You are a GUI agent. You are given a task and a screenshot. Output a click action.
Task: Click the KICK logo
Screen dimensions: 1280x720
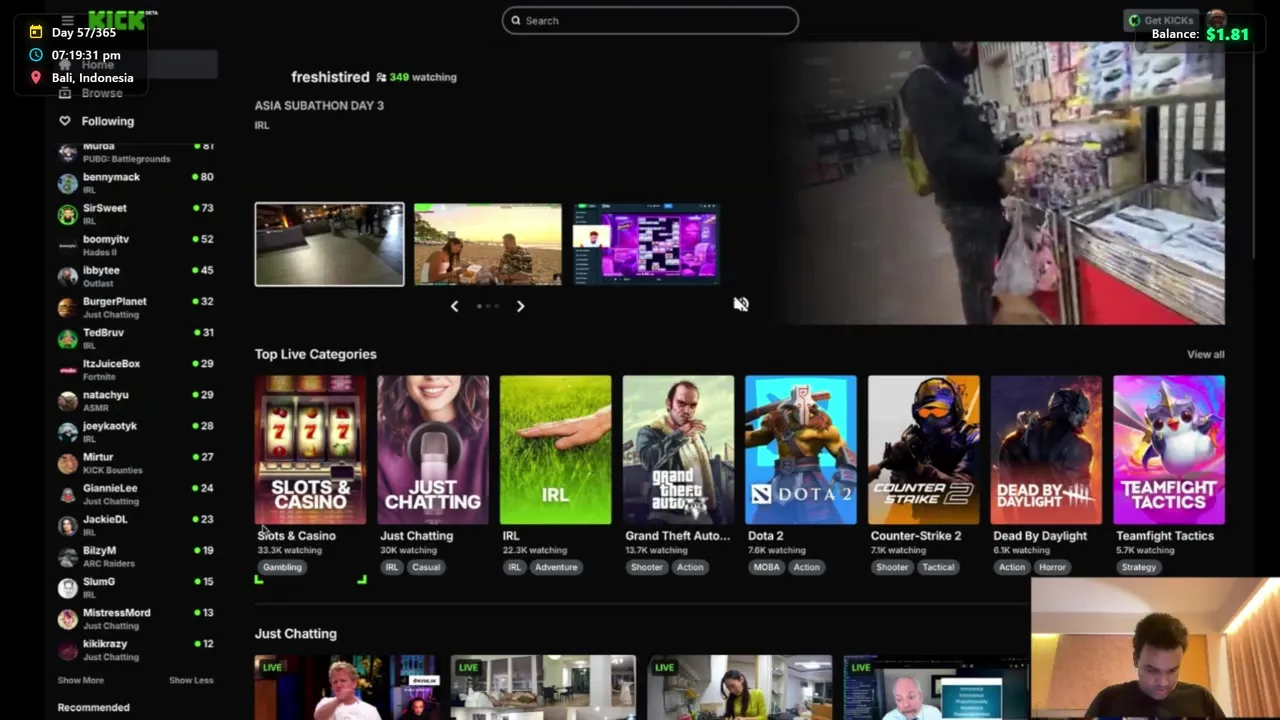118,20
